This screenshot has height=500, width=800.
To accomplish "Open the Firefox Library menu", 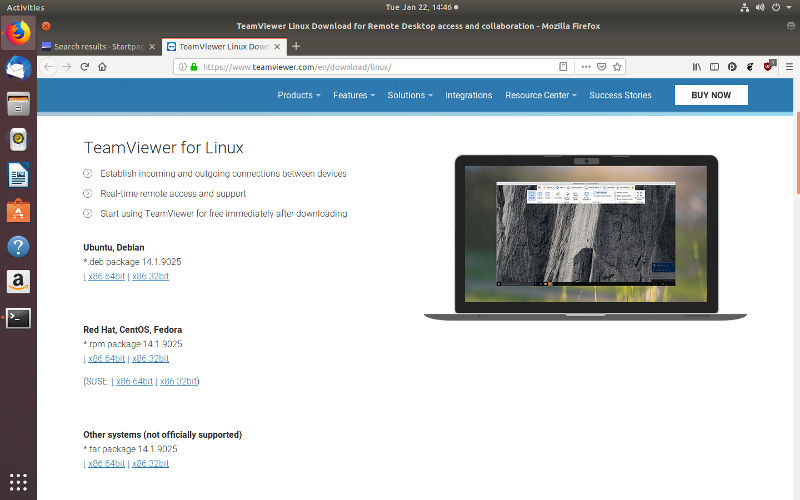I will 696,67.
